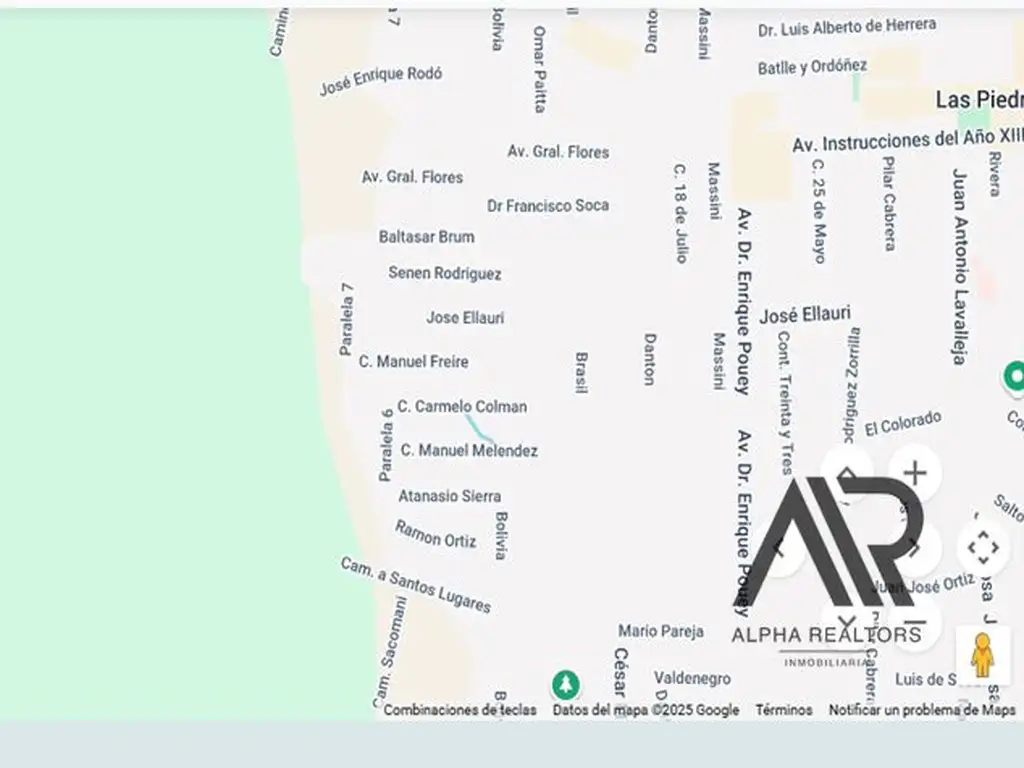The image size is (1024, 768).
Task: Pan the map down with arrow control
Action: (x=847, y=622)
